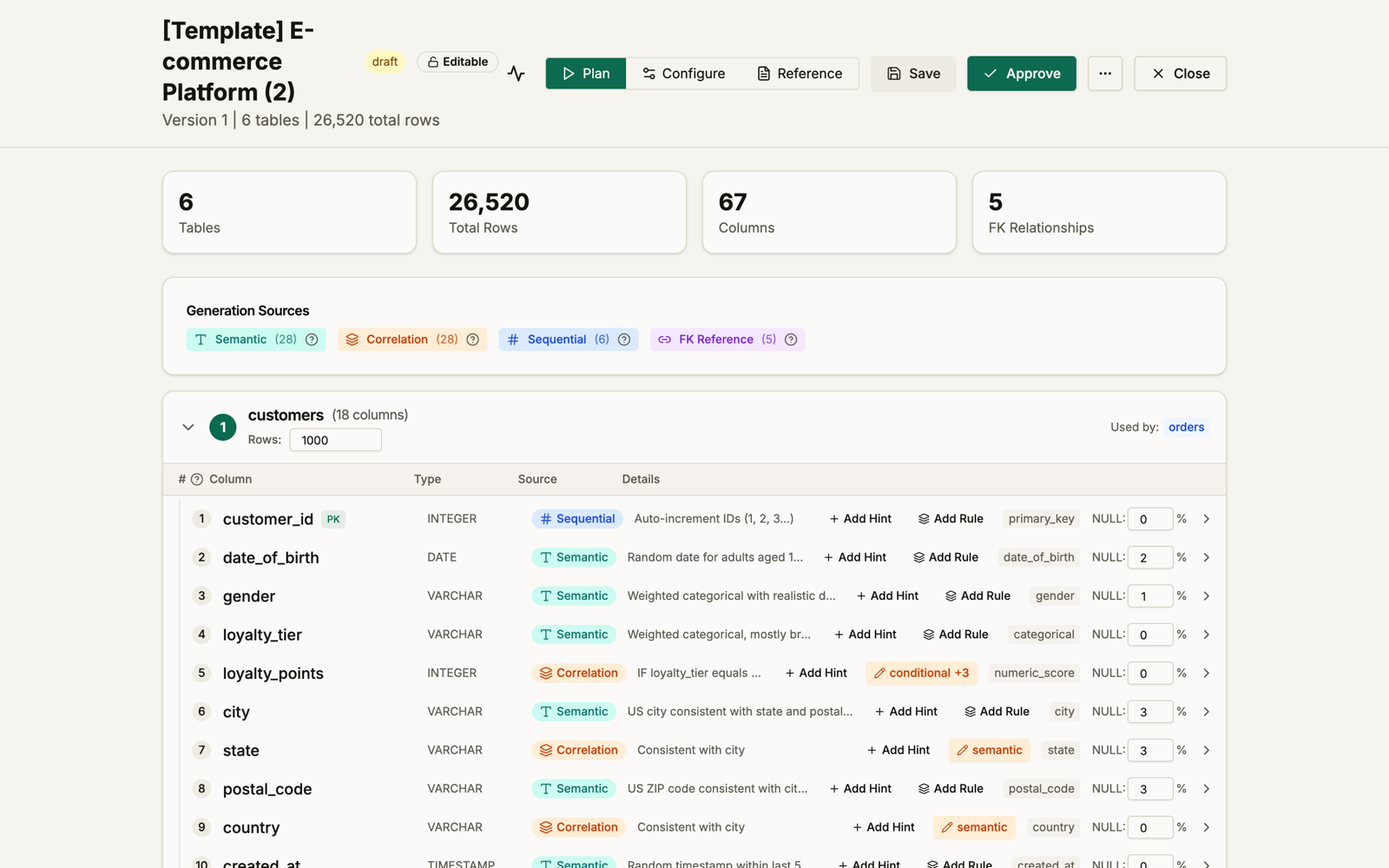Image resolution: width=1389 pixels, height=868 pixels.
Task: Click the help icon beside the # column header
Action: (197, 479)
